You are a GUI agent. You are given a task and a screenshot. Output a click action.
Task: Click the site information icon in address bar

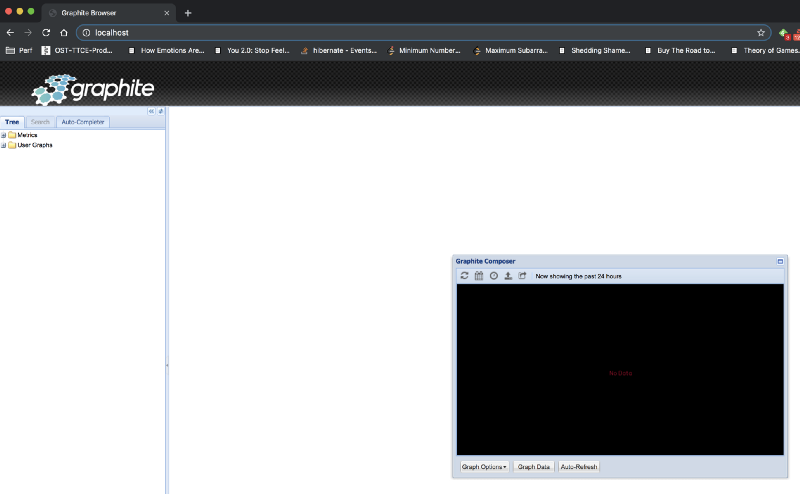86,33
